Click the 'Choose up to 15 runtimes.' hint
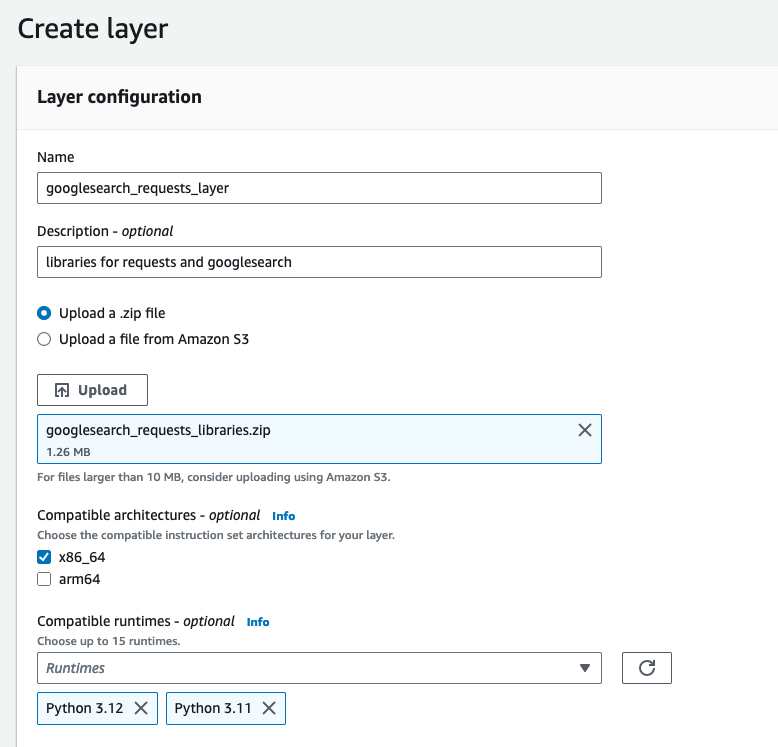This screenshot has height=747, width=778. pos(109,641)
